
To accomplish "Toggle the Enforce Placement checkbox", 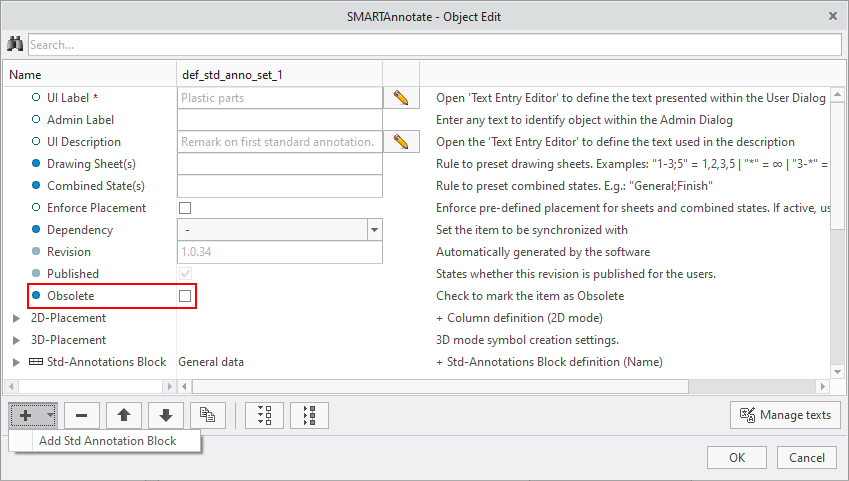I will pyautogui.click(x=185, y=208).
